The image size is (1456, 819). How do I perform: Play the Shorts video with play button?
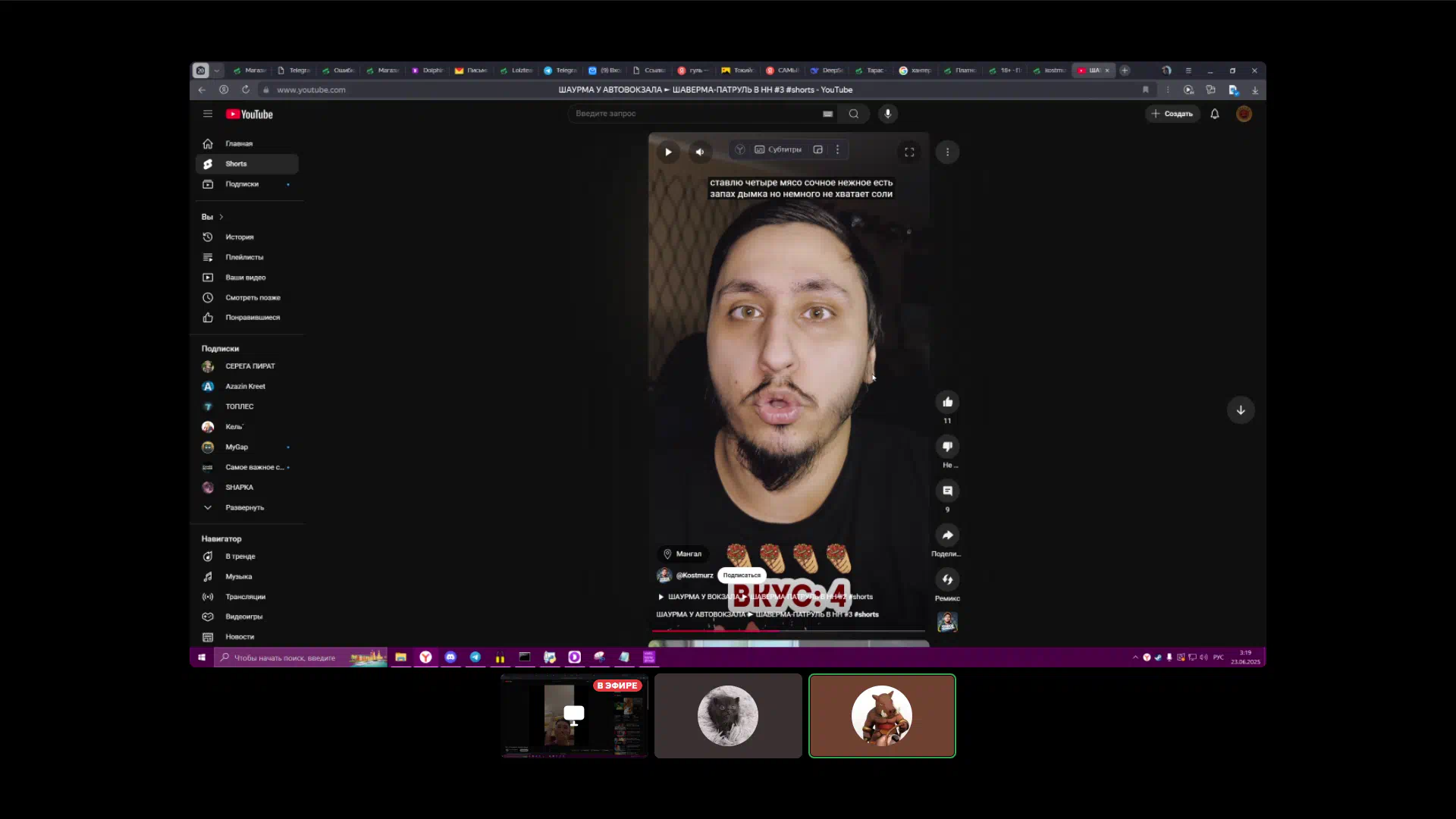[668, 152]
